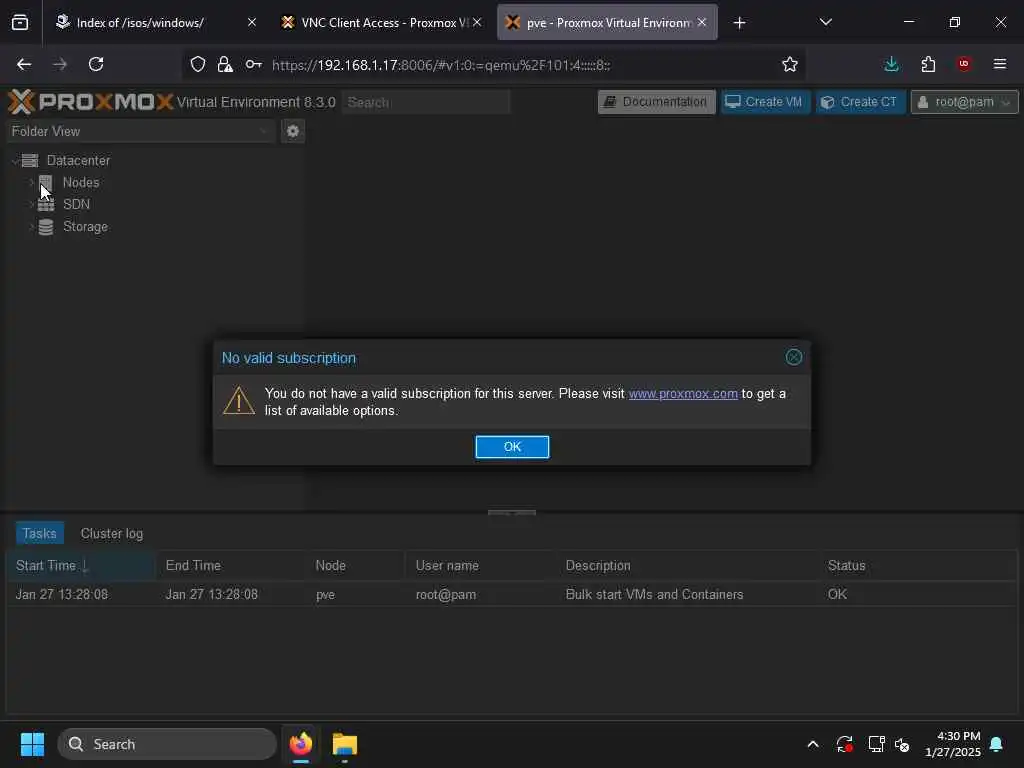The height and width of the screenshot is (768, 1024).
Task: Click the task's pve node cell
Action: tap(325, 595)
